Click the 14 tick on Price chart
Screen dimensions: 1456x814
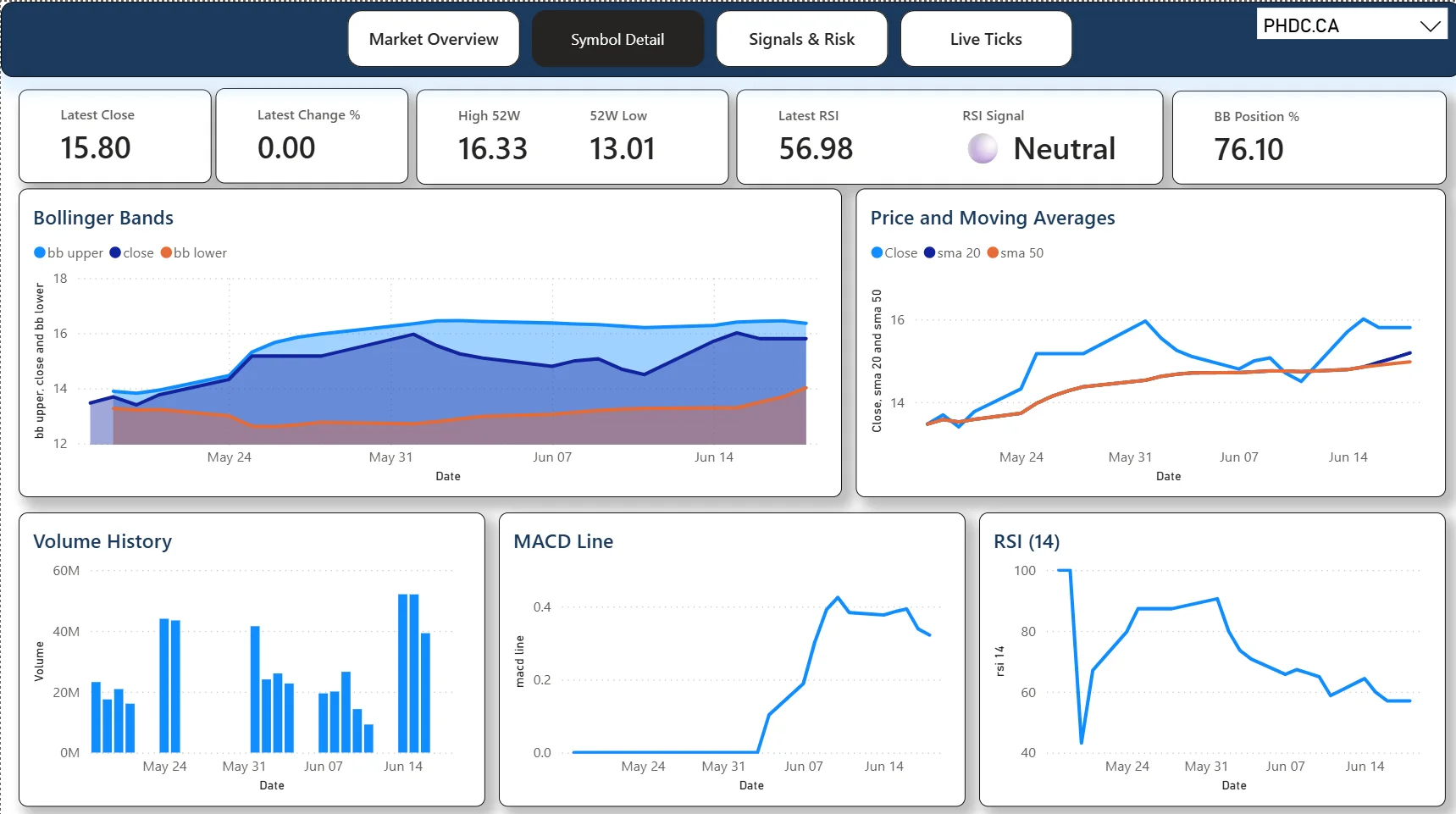(x=897, y=403)
